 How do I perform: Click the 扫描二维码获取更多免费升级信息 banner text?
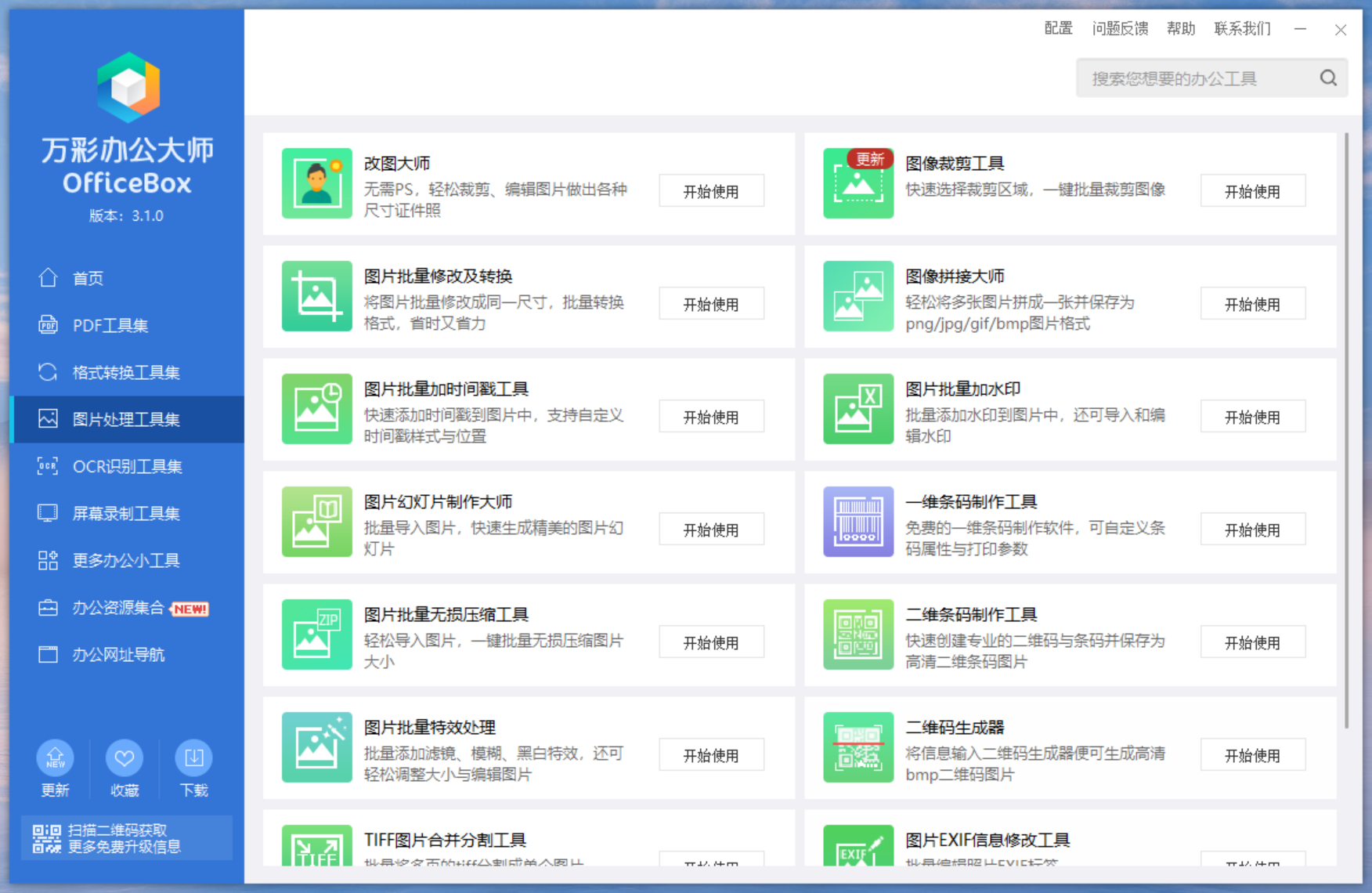tap(125, 838)
